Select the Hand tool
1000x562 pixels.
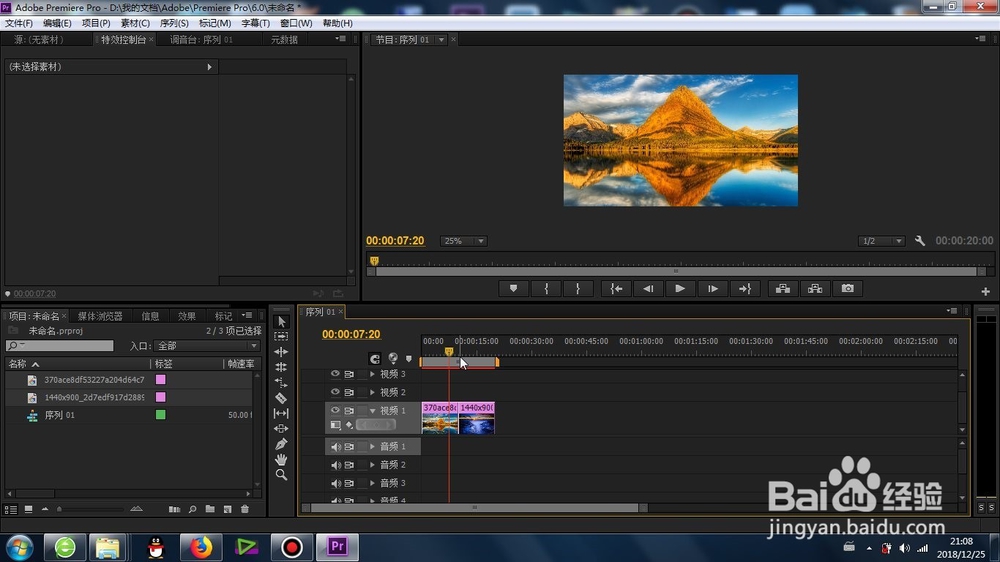pyautogui.click(x=281, y=459)
